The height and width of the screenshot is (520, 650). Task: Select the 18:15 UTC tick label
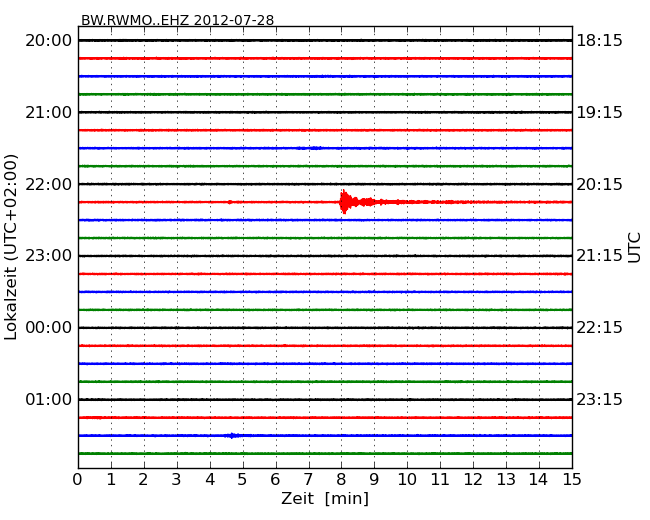point(599,41)
